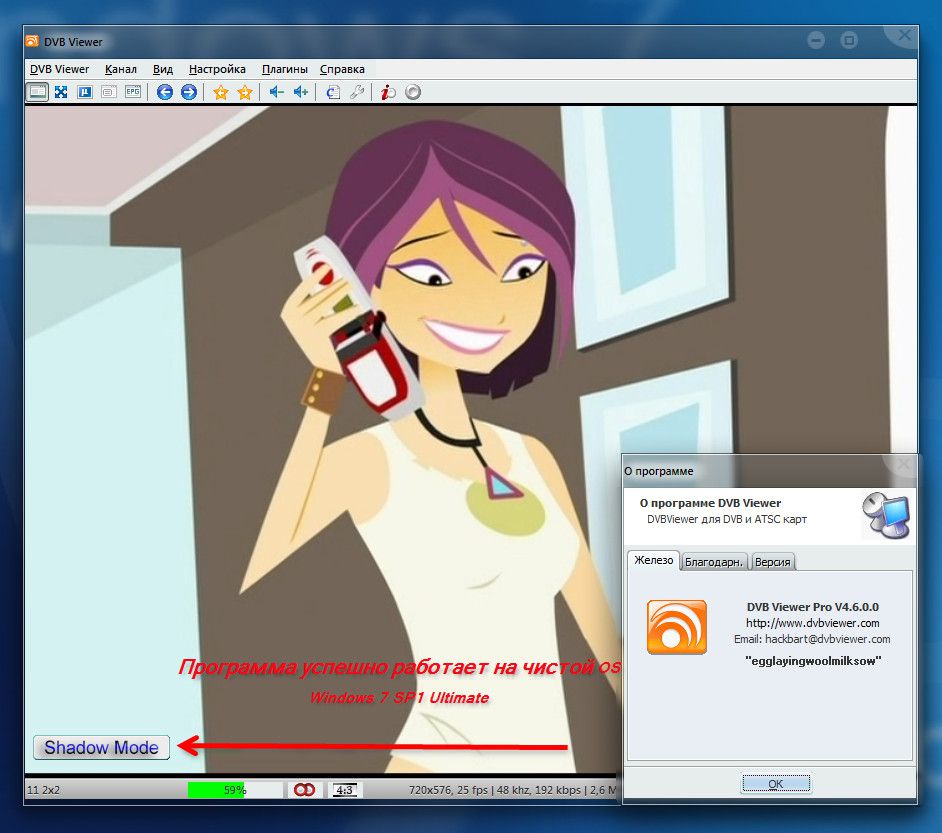This screenshot has height=833, width=942.
Task: Open the channel list document icon
Action: pyautogui.click(x=333, y=92)
